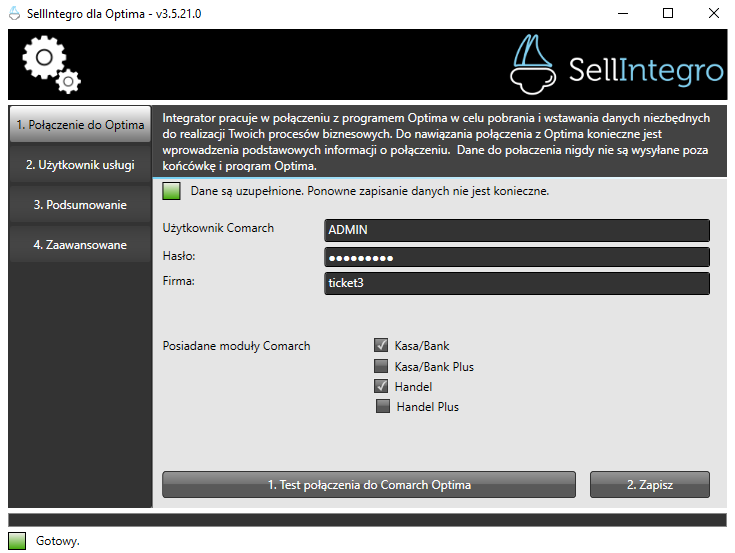Minimize the SellIntegro window
Screen dimensions: 735x553
pos(623,14)
